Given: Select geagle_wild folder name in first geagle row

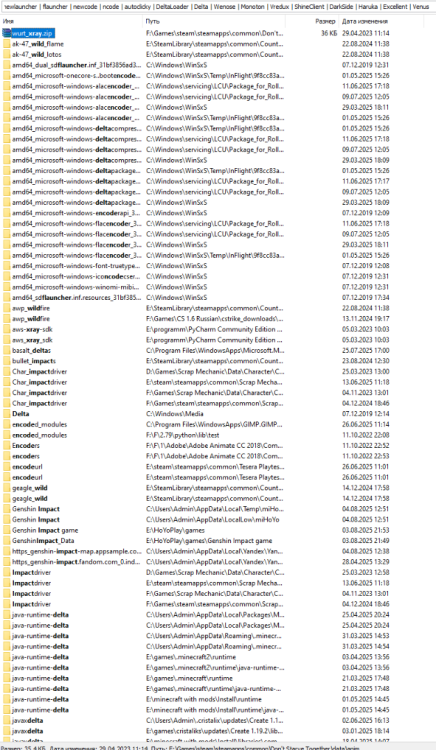Looking at the screenshot, I should pos(30,488).
